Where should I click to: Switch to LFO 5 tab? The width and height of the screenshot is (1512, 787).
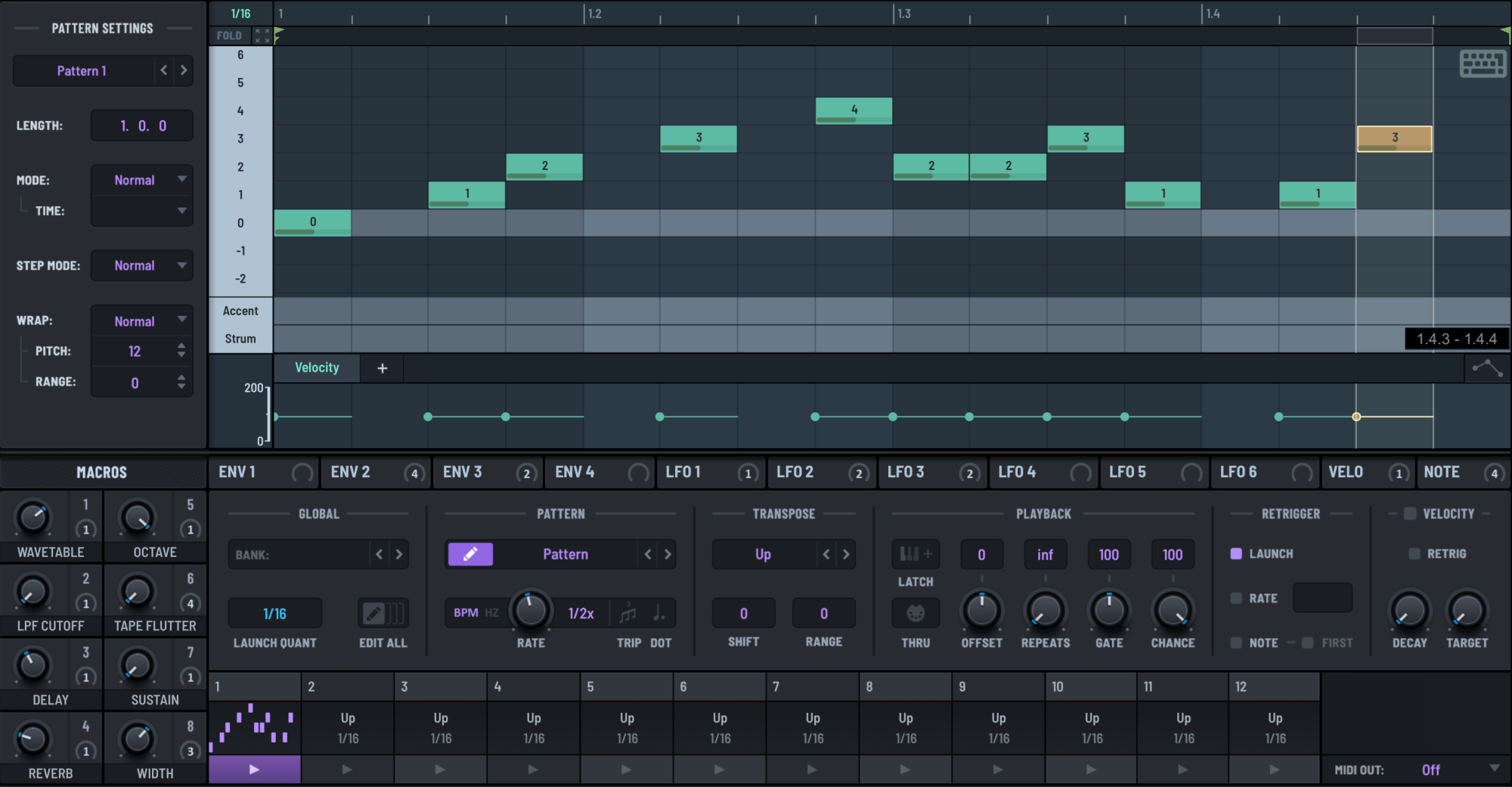[1154, 473]
